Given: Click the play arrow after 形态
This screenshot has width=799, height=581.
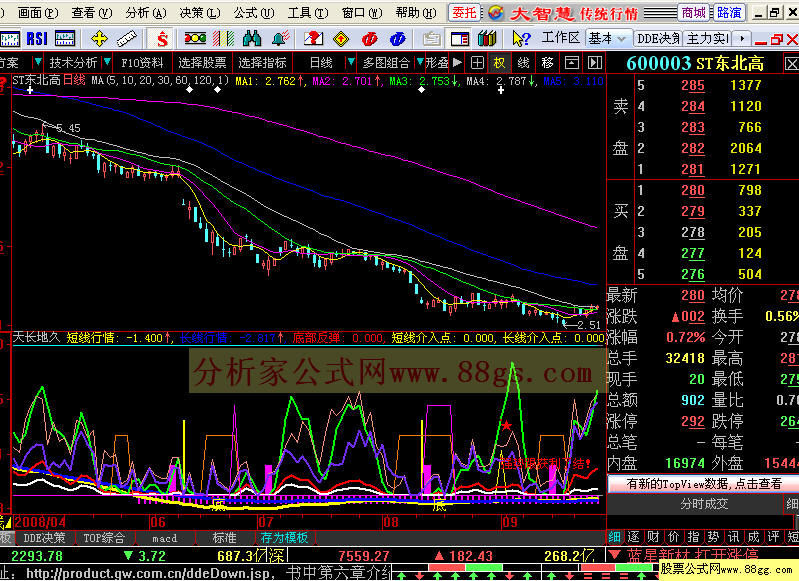Looking at the screenshot, I should 457,63.
